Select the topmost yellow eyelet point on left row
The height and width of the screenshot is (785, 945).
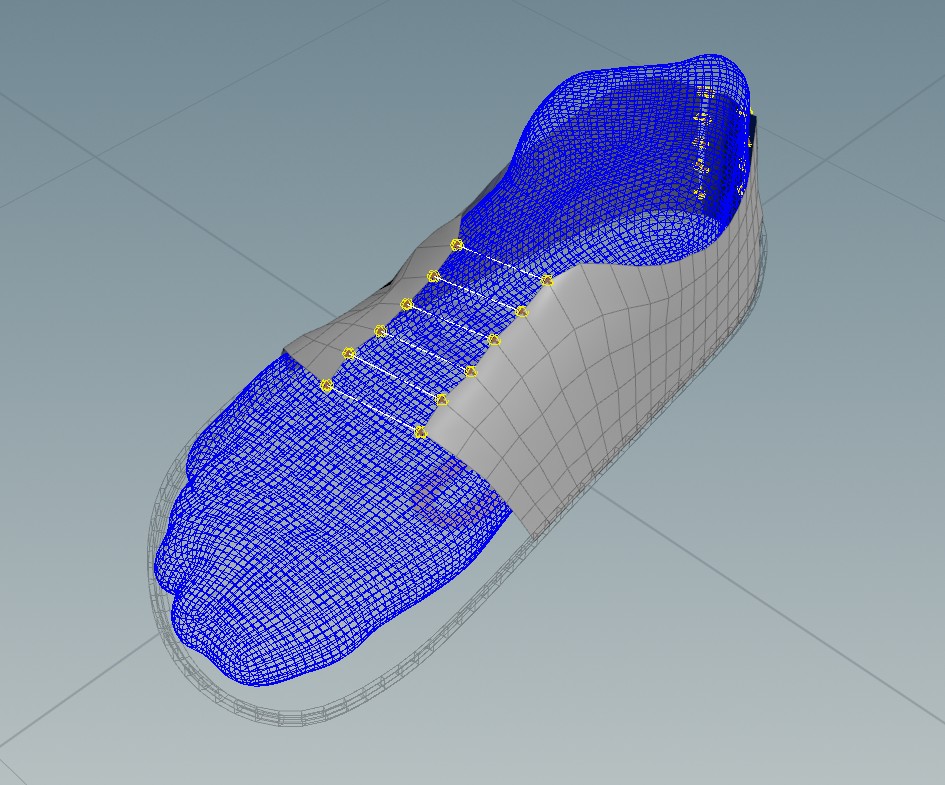tap(456, 244)
